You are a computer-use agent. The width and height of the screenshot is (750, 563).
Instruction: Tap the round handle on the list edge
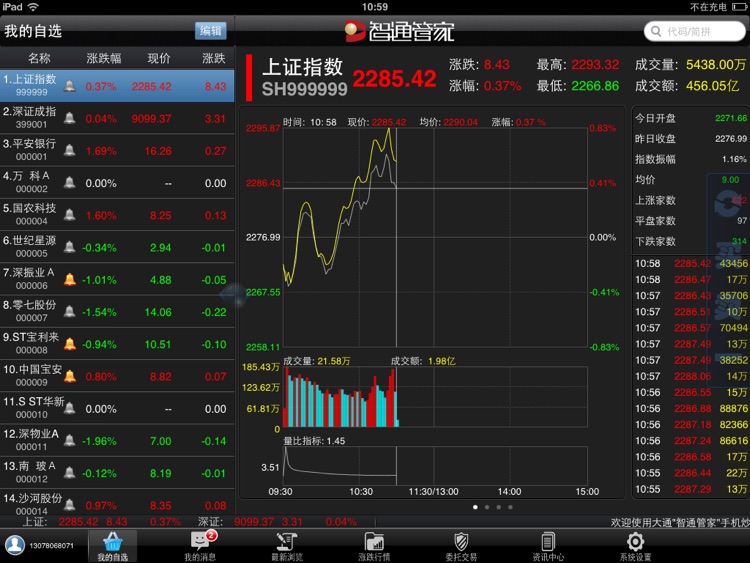tap(235, 294)
